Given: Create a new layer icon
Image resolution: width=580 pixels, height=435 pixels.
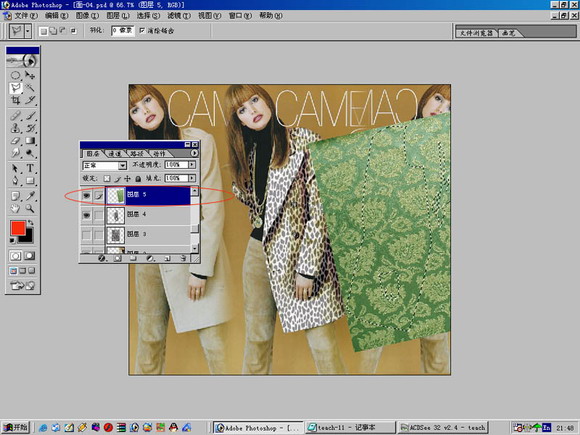Looking at the screenshot, I should point(167,258).
